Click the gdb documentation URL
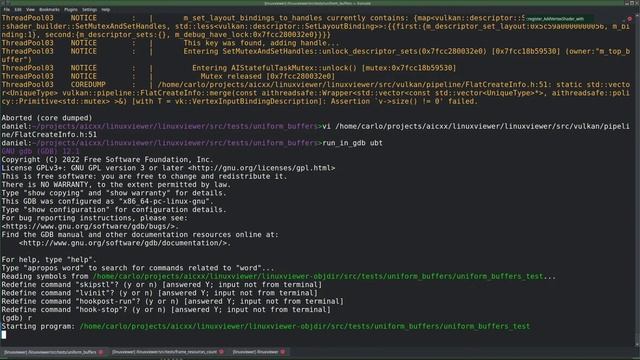 pos(124,243)
